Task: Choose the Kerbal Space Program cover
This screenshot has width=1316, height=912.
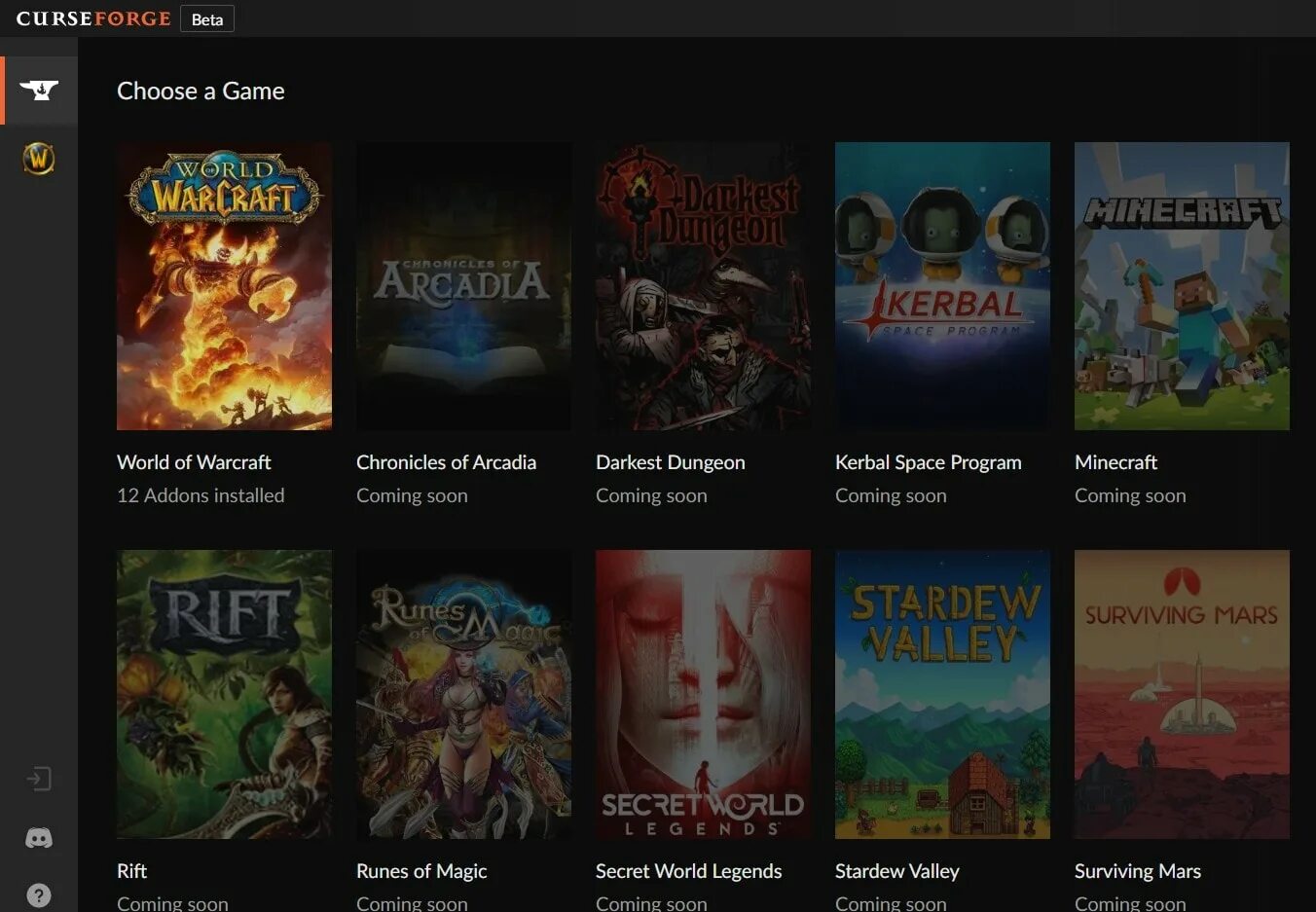Action: coord(942,286)
